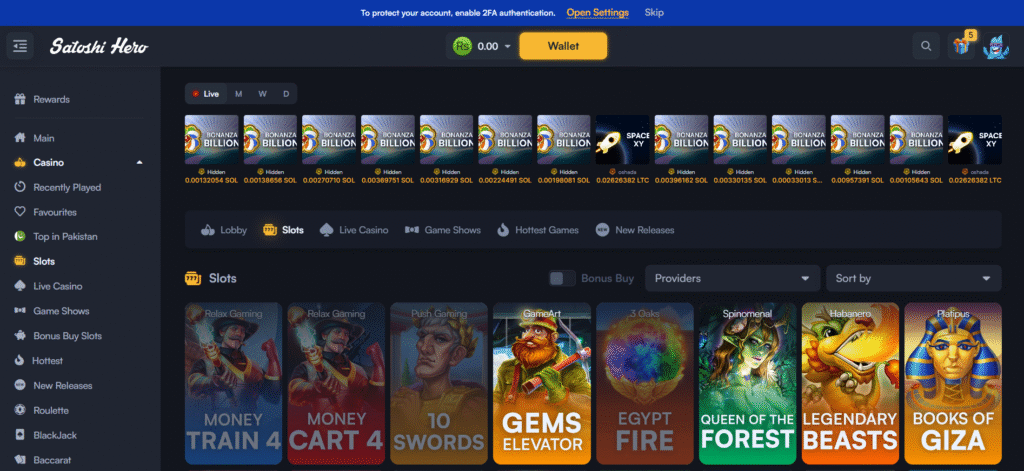Click the Roulette wheel icon in sidebar
This screenshot has width=1024, height=471.
tap(20, 410)
